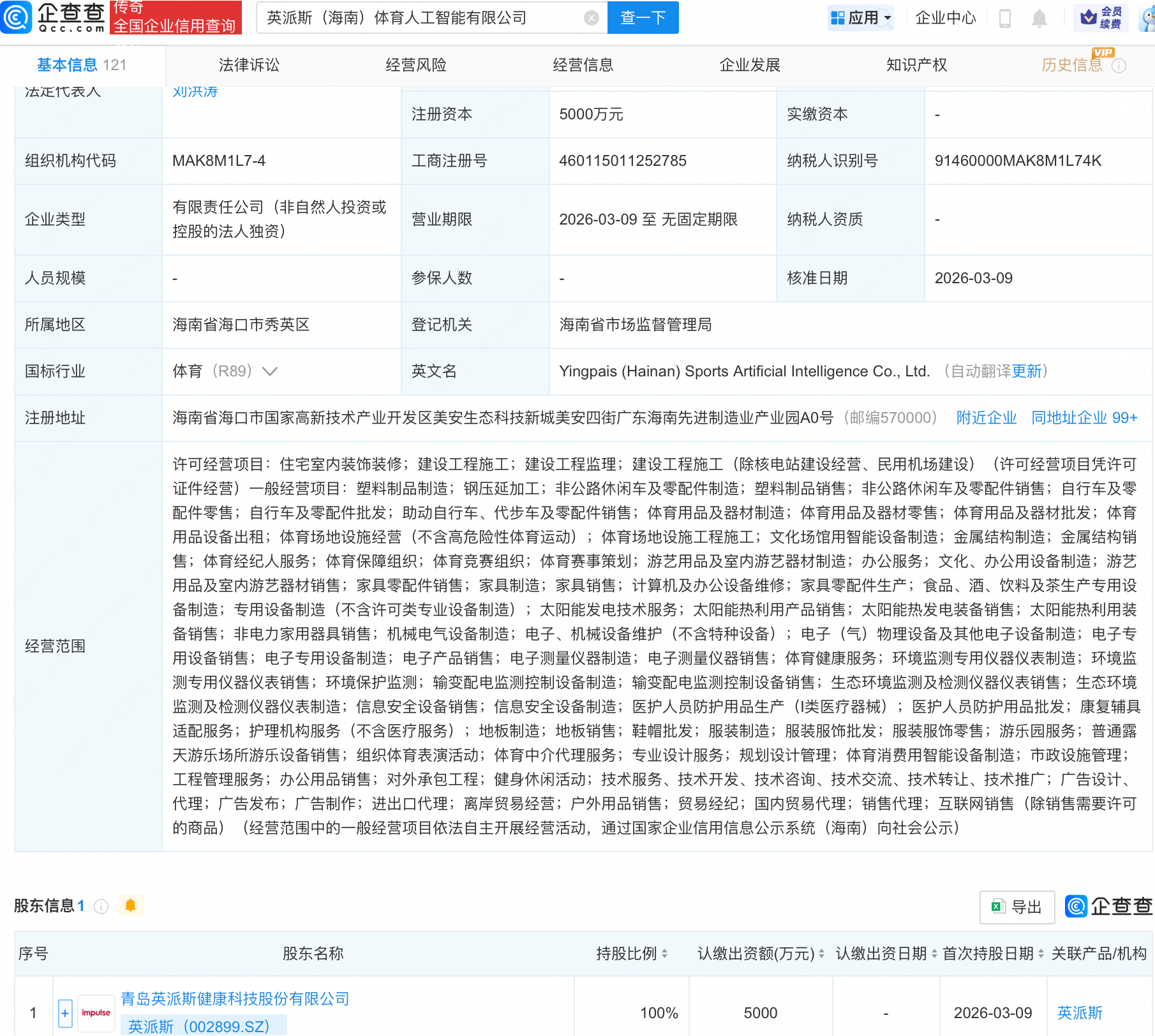Click the subscribed amount 5000 cell
Screen dimensions: 1155x1036
(x=761, y=1013)
